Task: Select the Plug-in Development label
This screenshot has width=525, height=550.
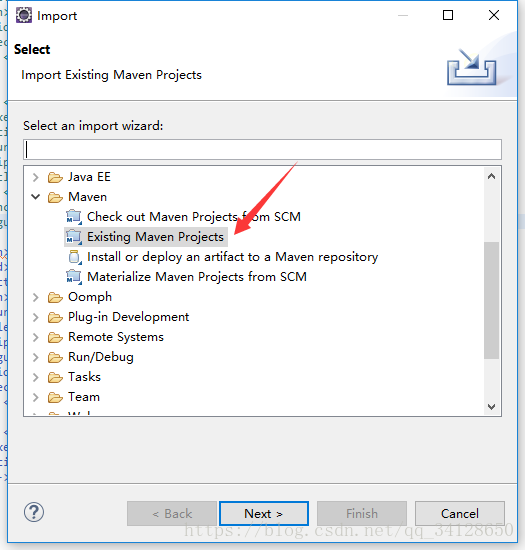Action: (x=129, y=317)
